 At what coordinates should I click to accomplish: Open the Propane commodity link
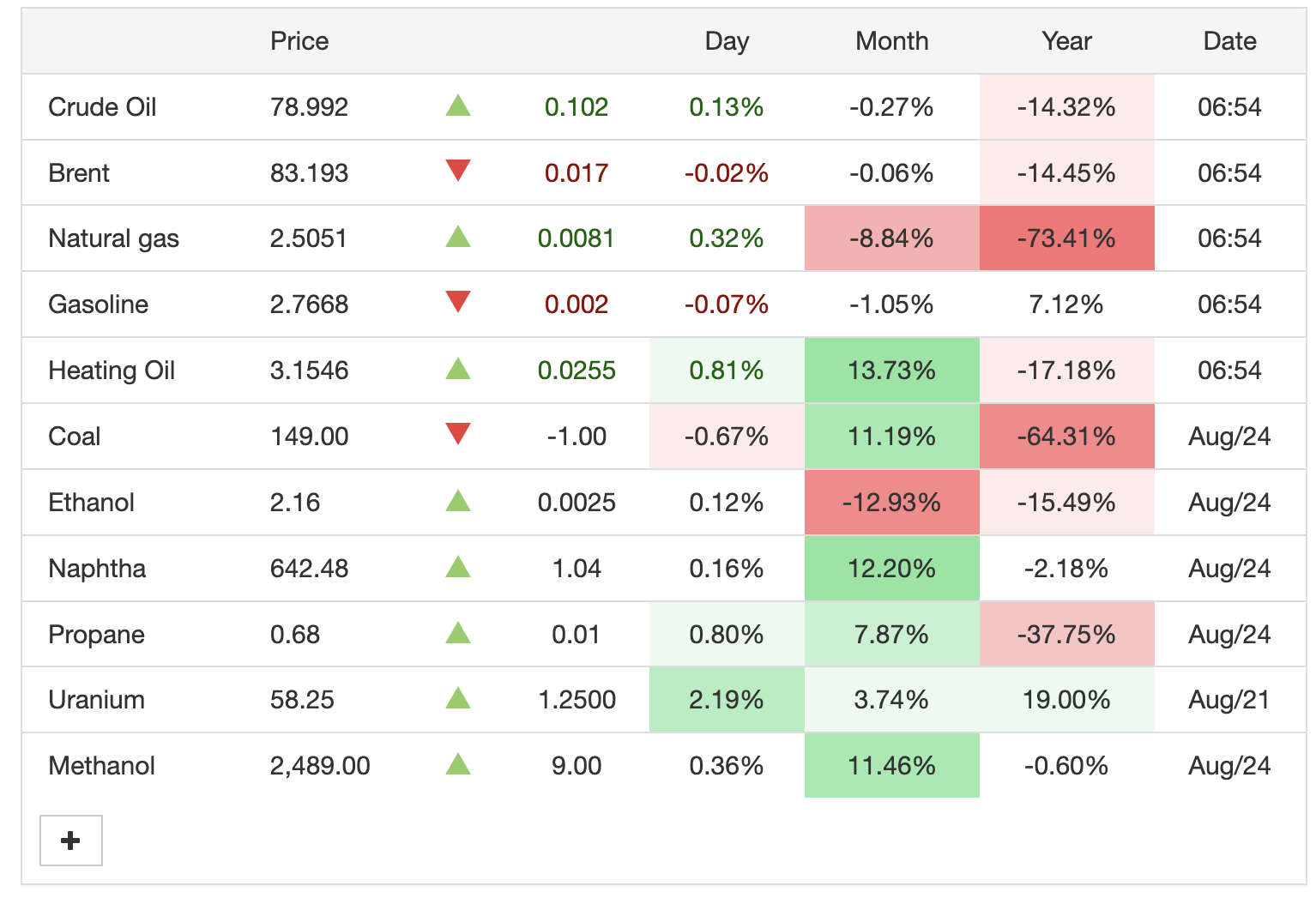[x=96, y=635]
